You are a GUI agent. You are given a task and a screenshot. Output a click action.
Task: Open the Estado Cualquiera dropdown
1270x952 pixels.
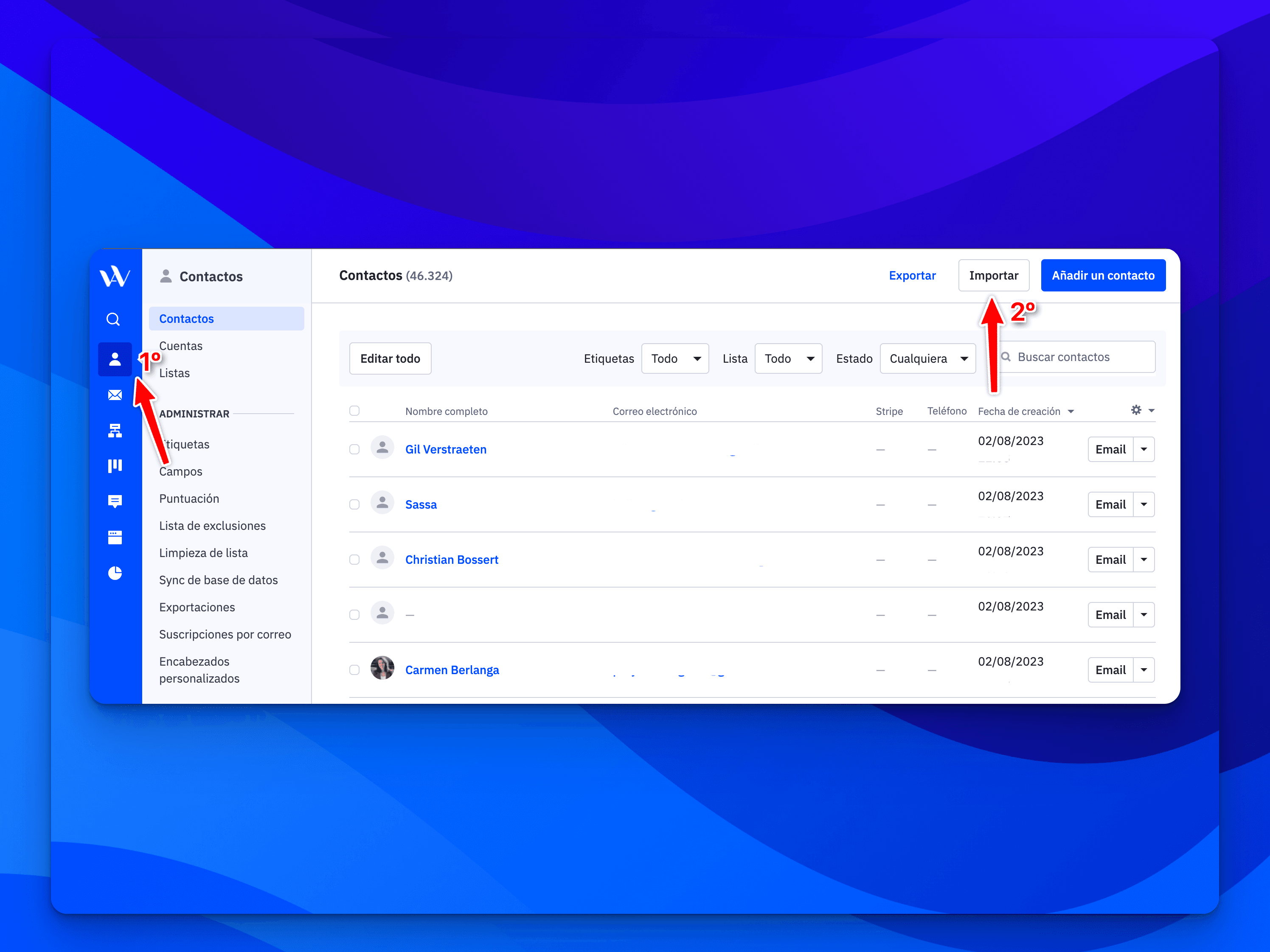click(928, 358)
